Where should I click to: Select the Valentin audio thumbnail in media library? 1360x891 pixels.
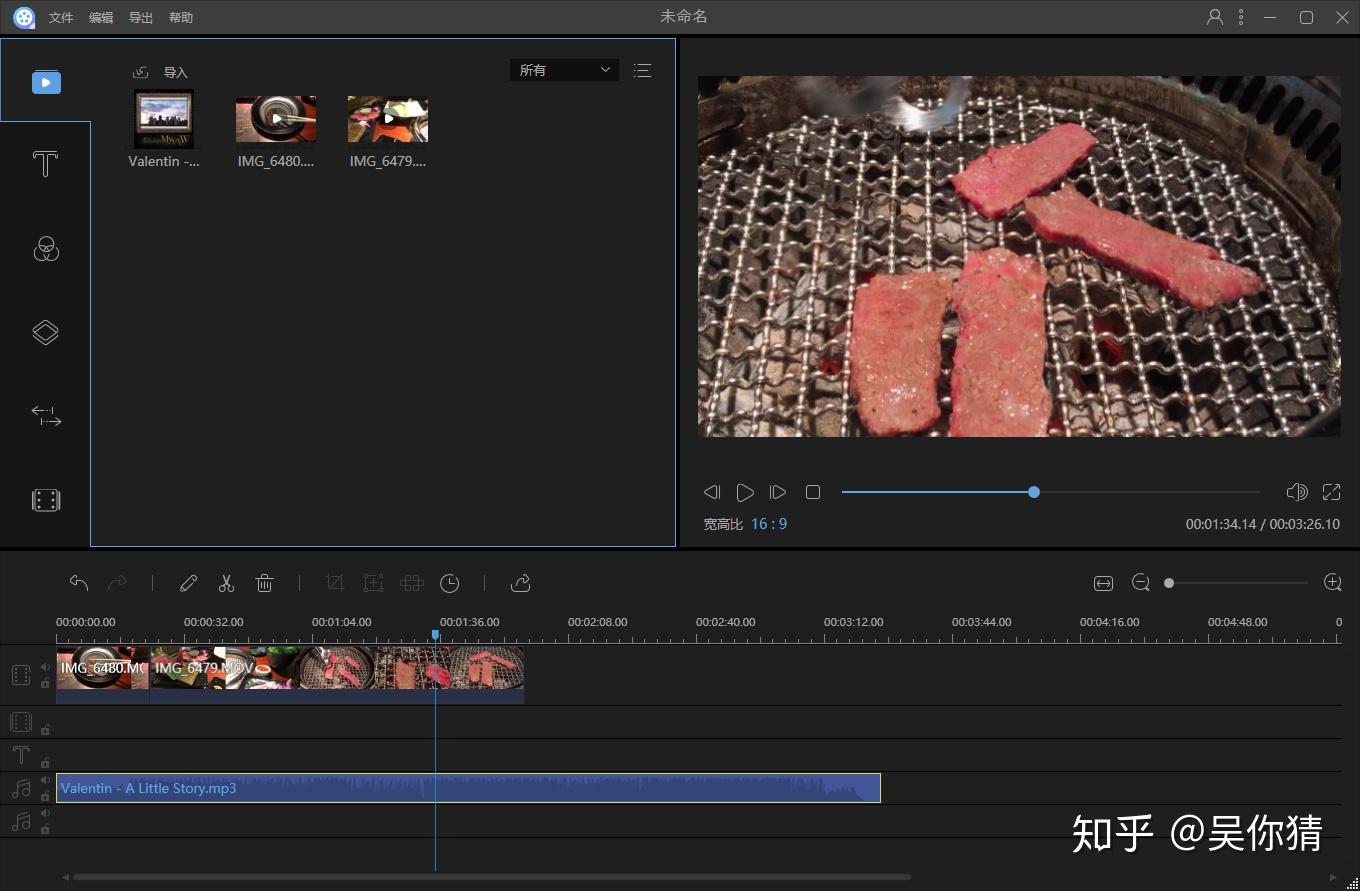tap(164, 119)
